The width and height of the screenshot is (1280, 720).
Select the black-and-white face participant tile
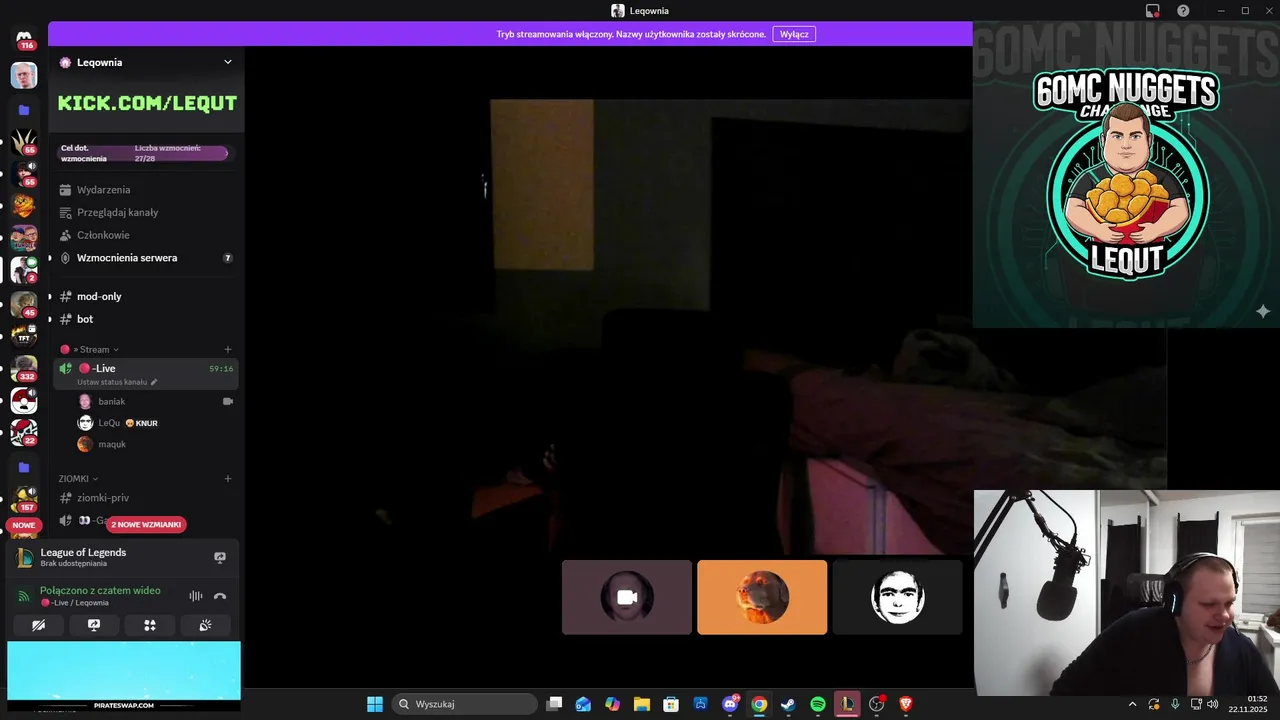tap(897, 597)
